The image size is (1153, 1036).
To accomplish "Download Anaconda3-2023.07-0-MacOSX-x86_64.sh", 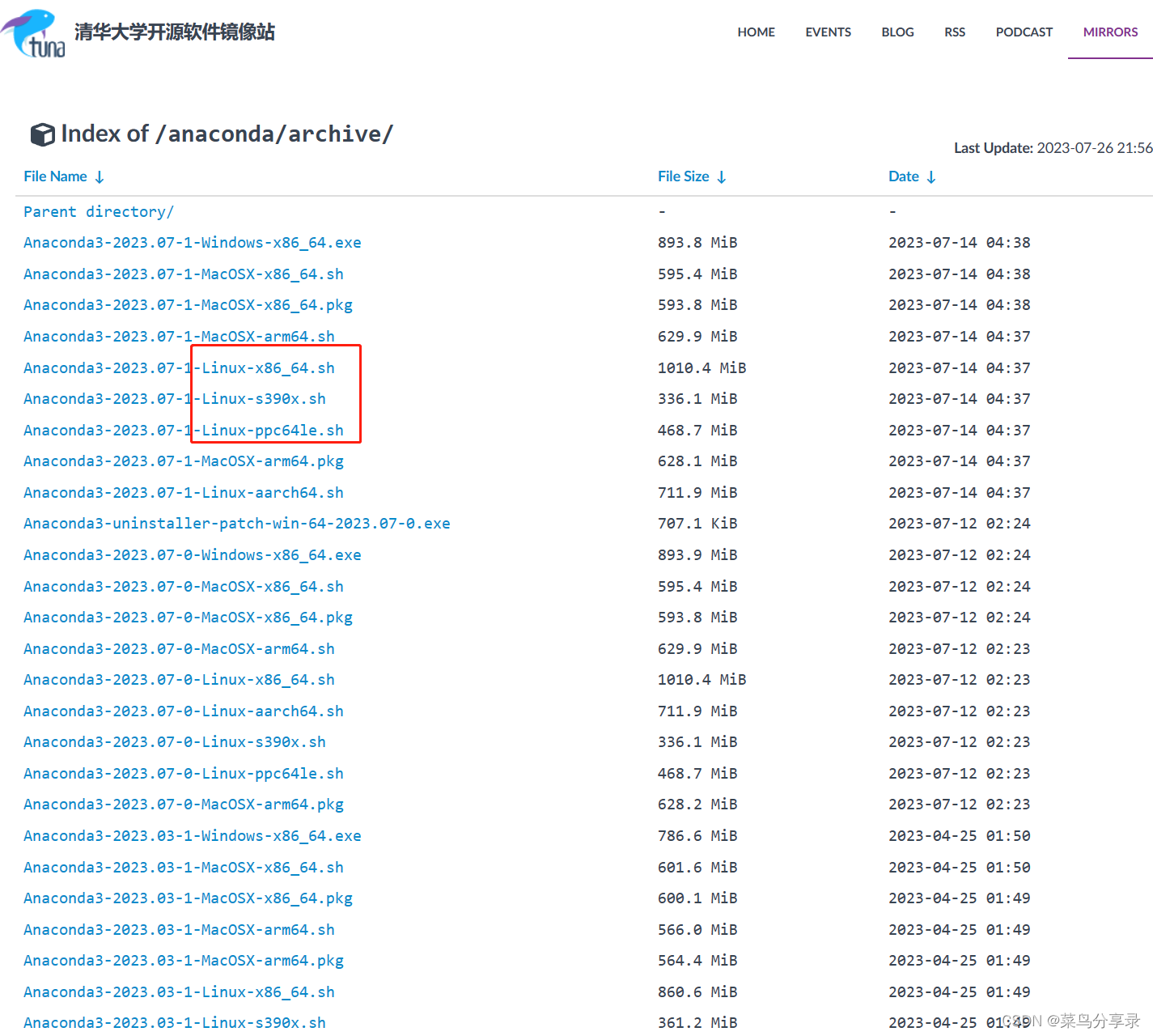I will (184, 587).
